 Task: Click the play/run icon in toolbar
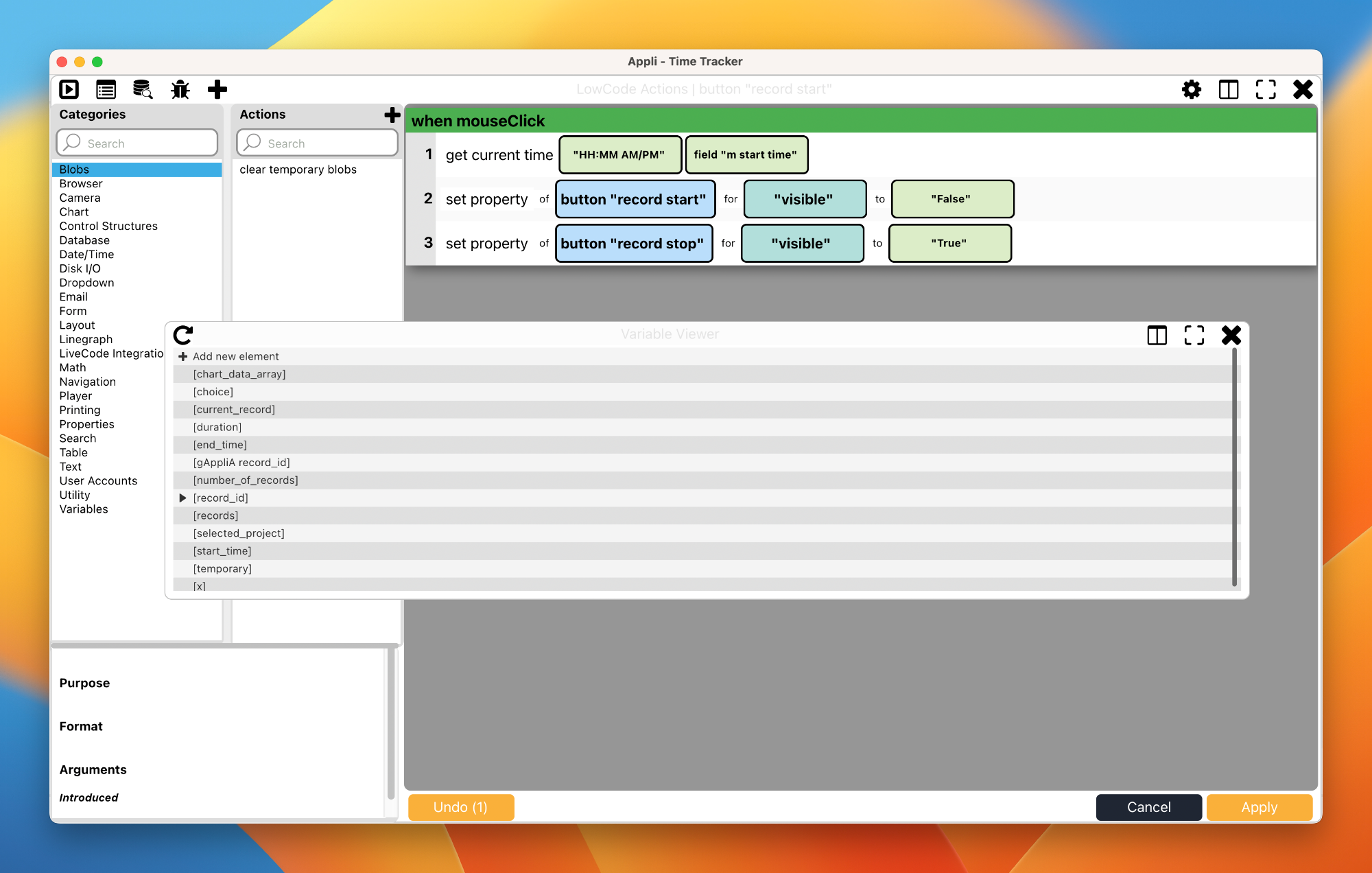69,89
